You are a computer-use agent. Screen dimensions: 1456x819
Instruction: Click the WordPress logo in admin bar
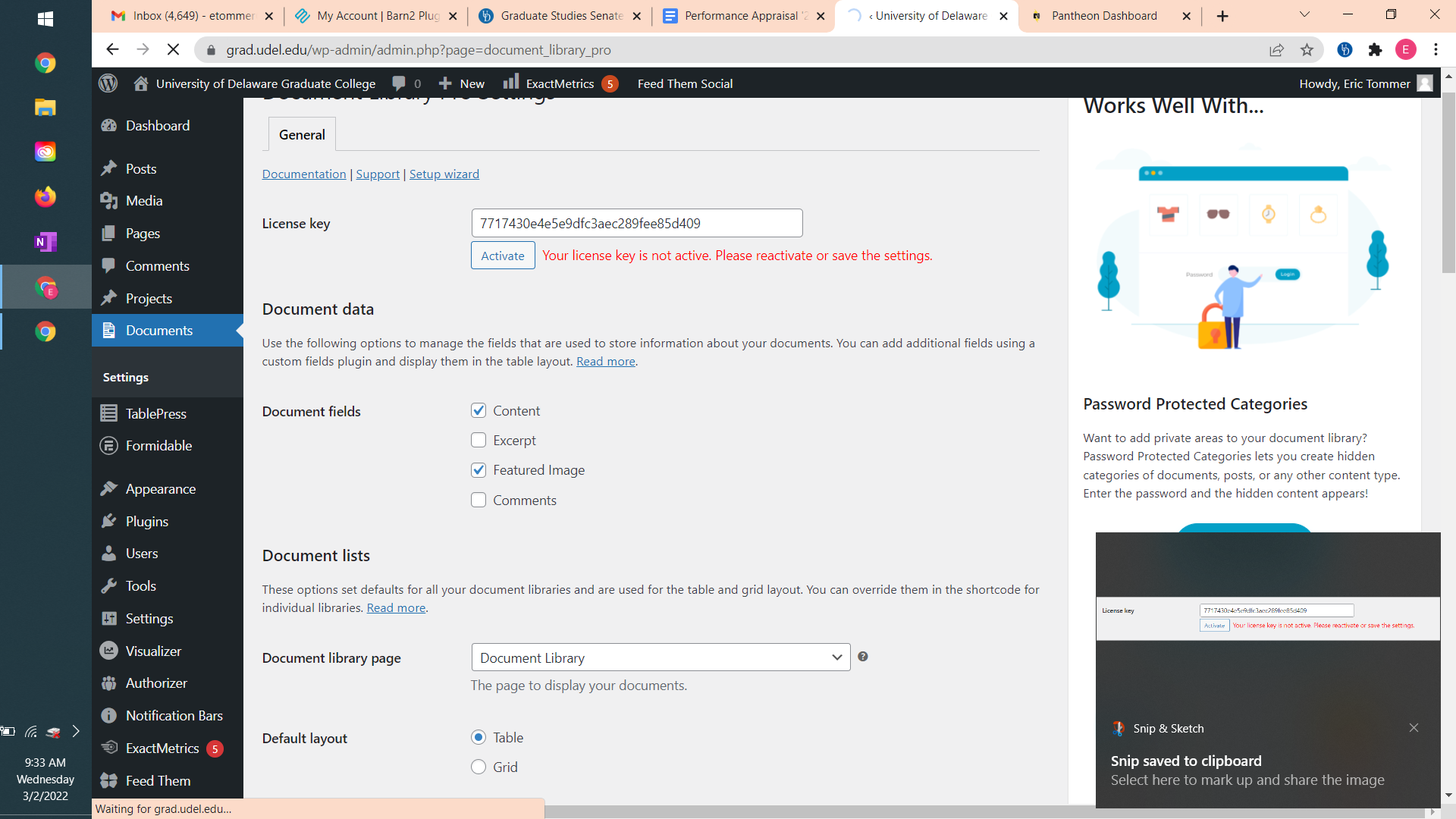click(x=108, y=83)
